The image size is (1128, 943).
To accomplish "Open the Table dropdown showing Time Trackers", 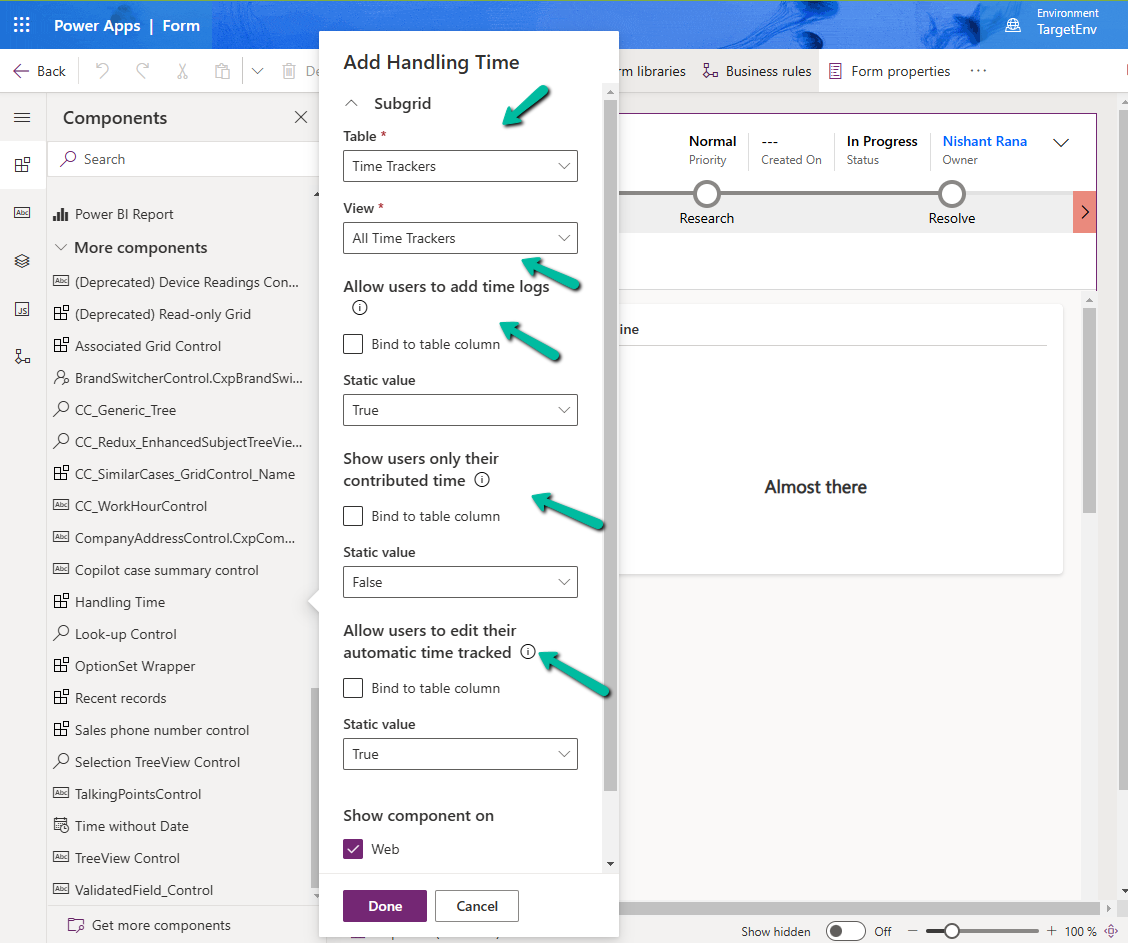I will point(460,166).
